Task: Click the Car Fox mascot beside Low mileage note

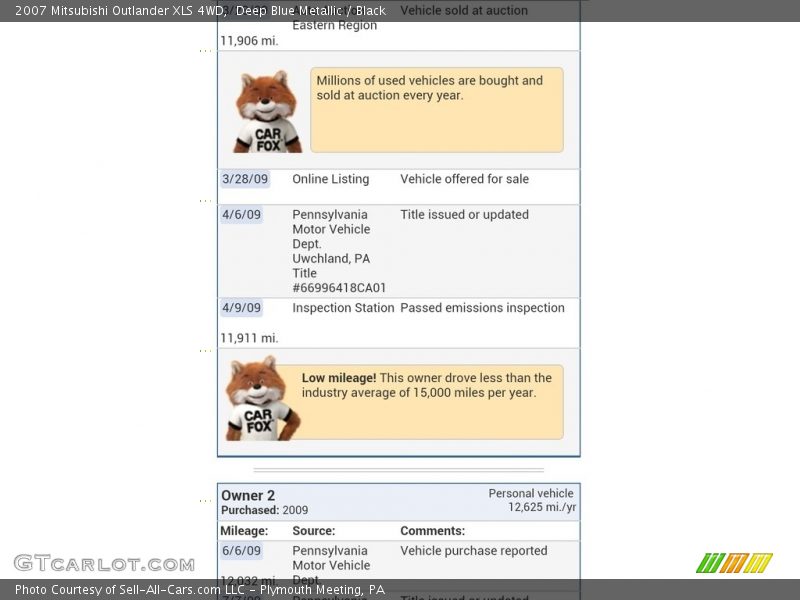Action: (262, 398)
